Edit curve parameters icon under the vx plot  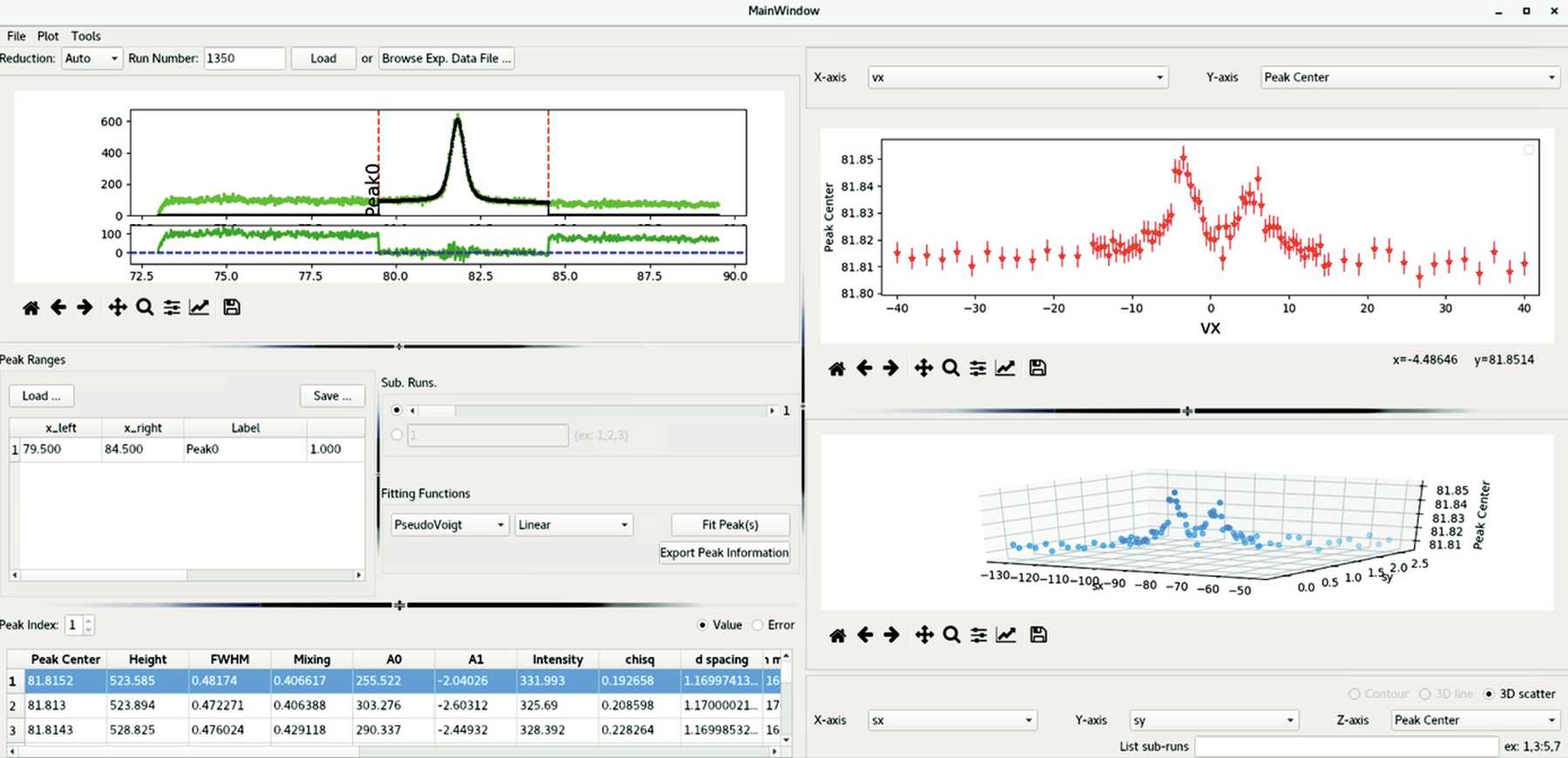tap(1005, 369)
